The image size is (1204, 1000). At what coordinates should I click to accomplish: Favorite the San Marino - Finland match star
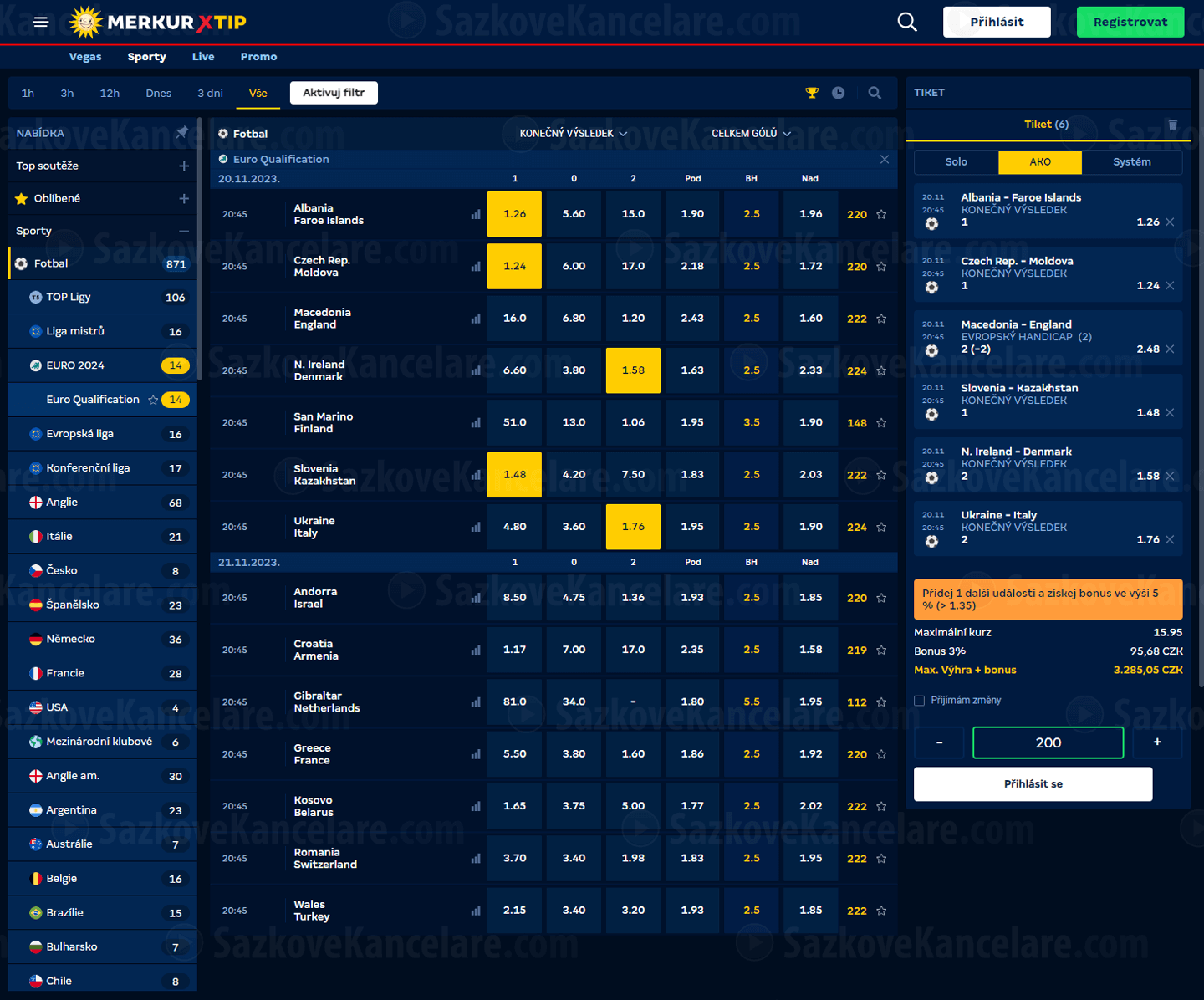click(x=881, y=422)
